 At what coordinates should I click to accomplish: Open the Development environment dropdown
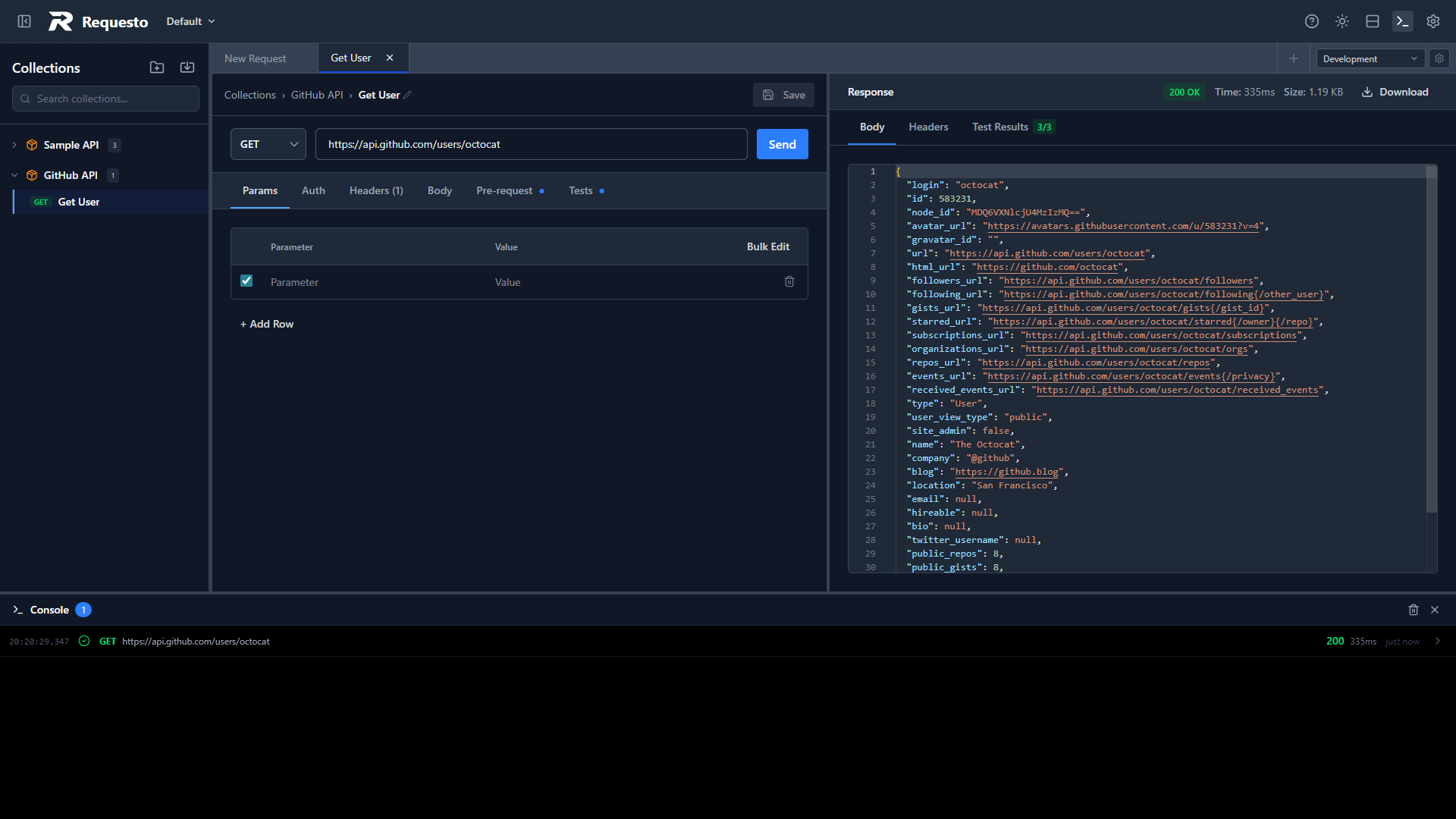(1370, 58)
